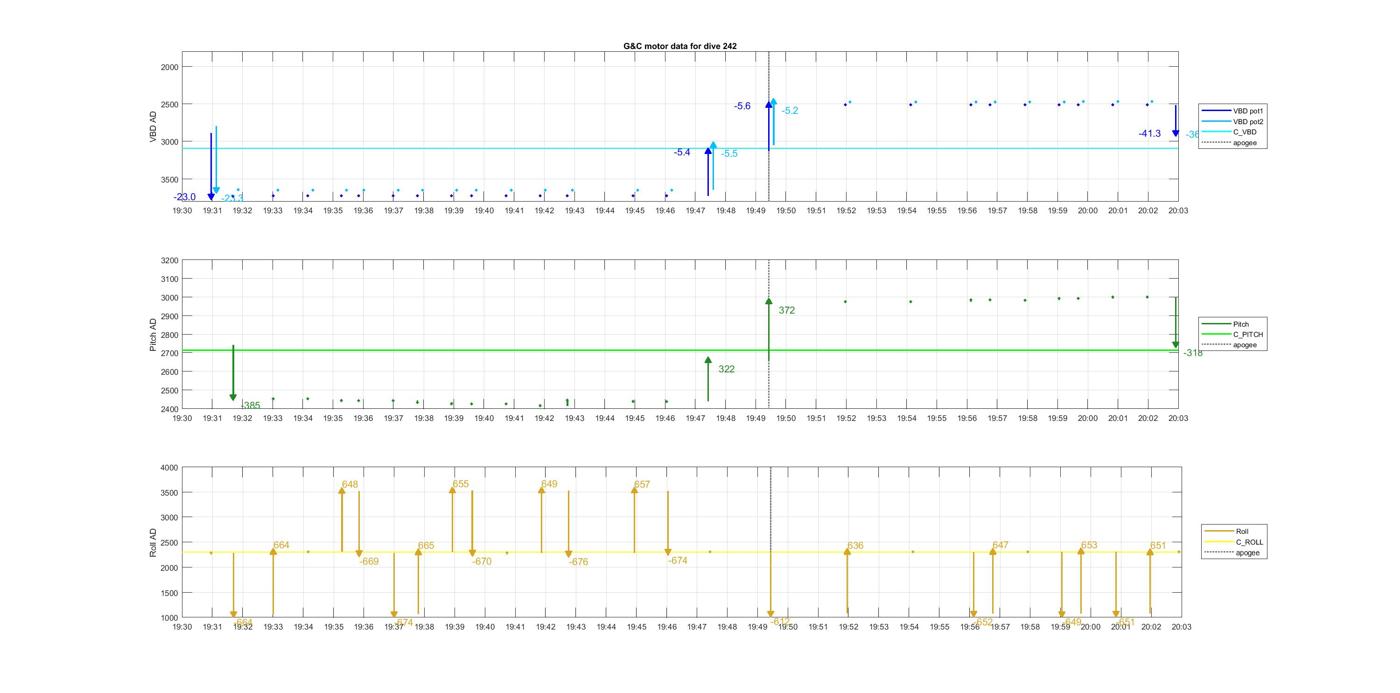Click the "-669" roll data label
1400x693 pixels.
point(368,562)
